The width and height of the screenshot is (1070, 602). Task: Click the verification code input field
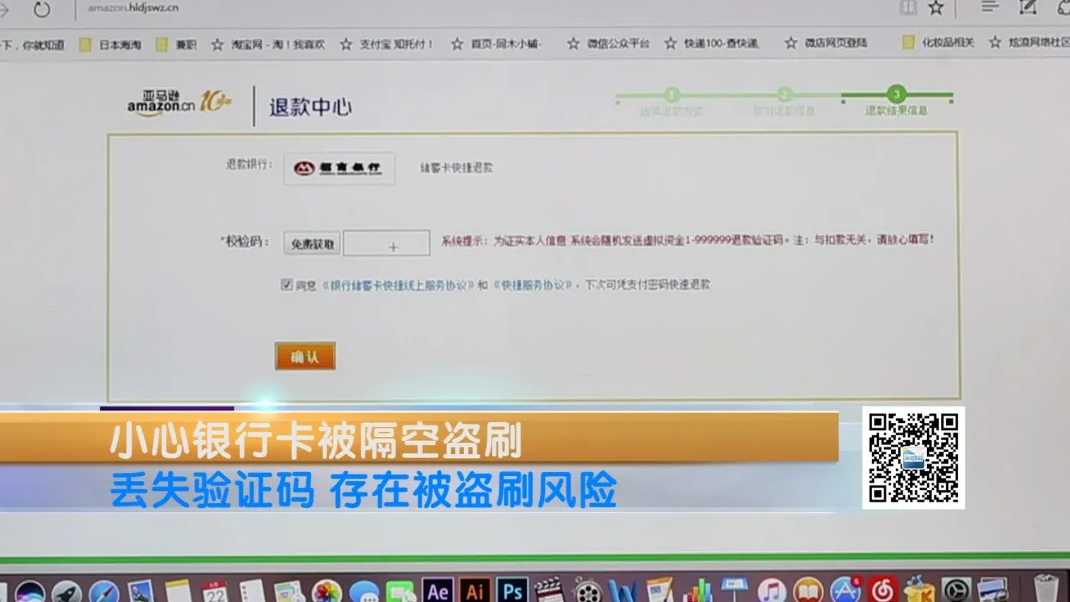tap(387, 243)
